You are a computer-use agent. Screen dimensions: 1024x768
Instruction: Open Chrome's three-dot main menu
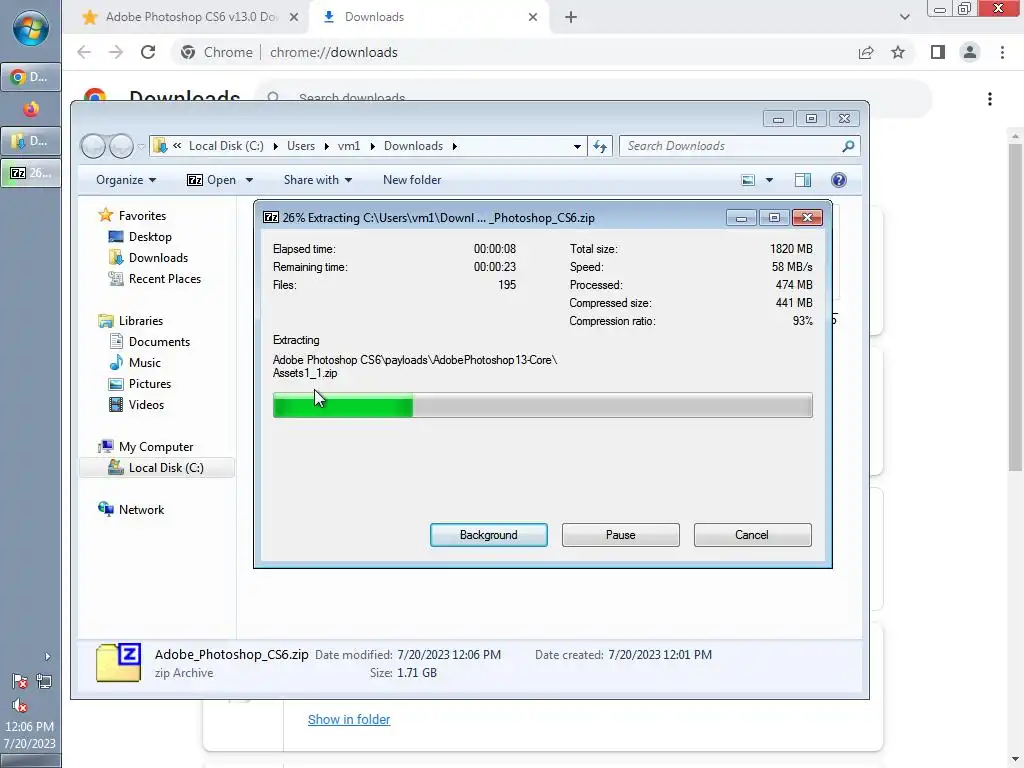pyautogui.click(x=1002, y=52)
